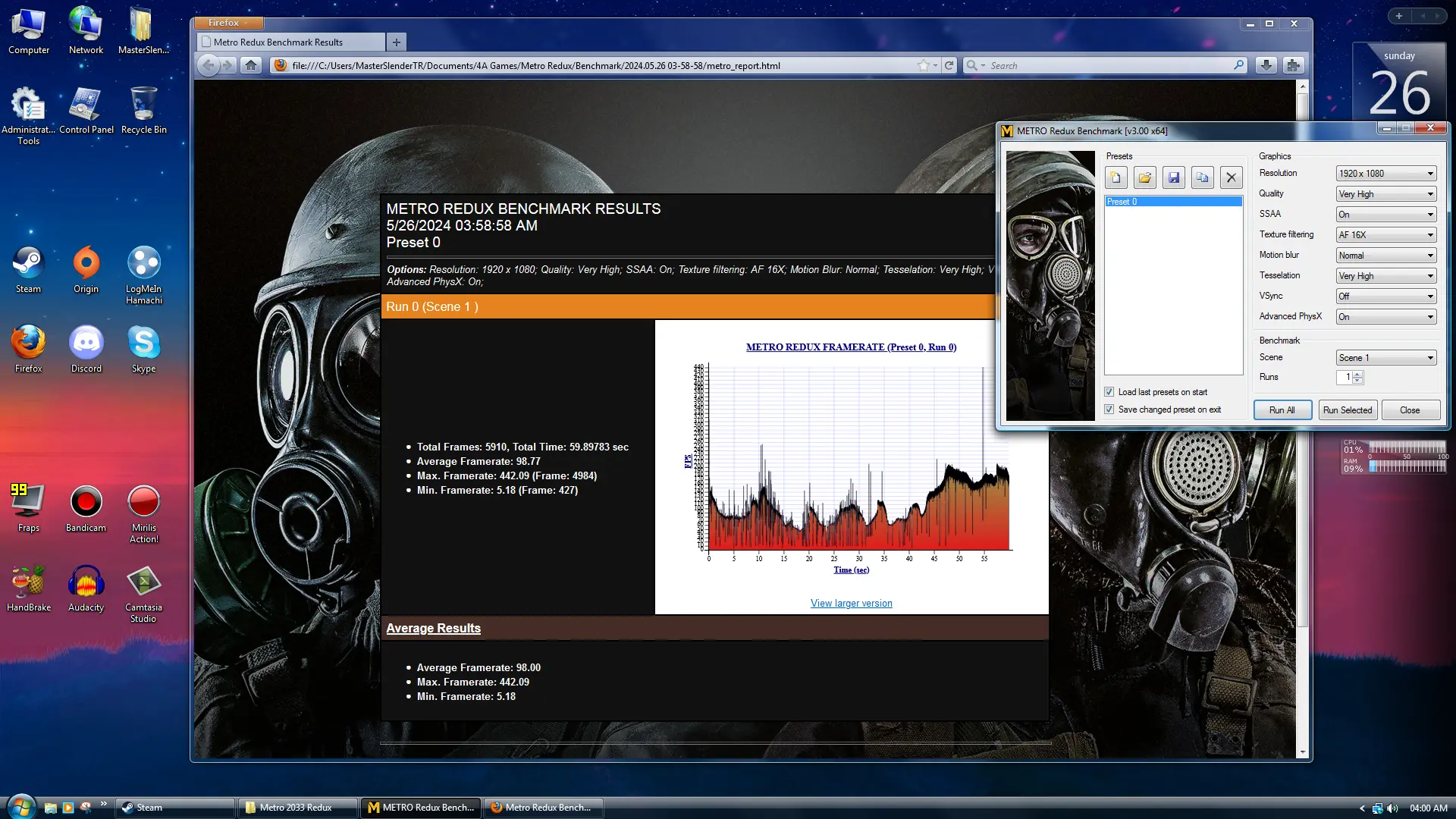Open the Advanced PhysX dropdown
1456x819 pixels.
pyautogui.click(x=1385, y=317)
